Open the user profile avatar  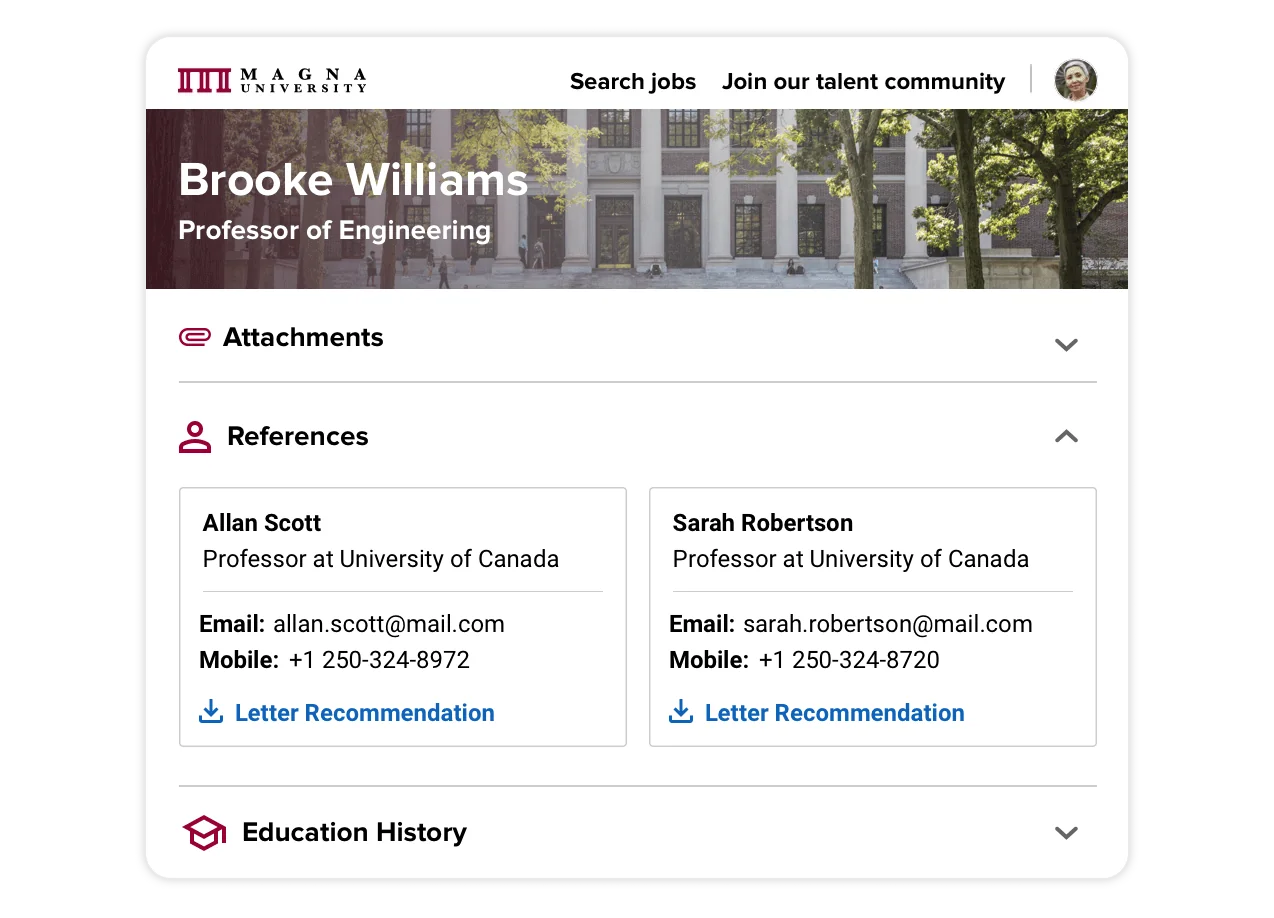click(x=1074, y=80)
